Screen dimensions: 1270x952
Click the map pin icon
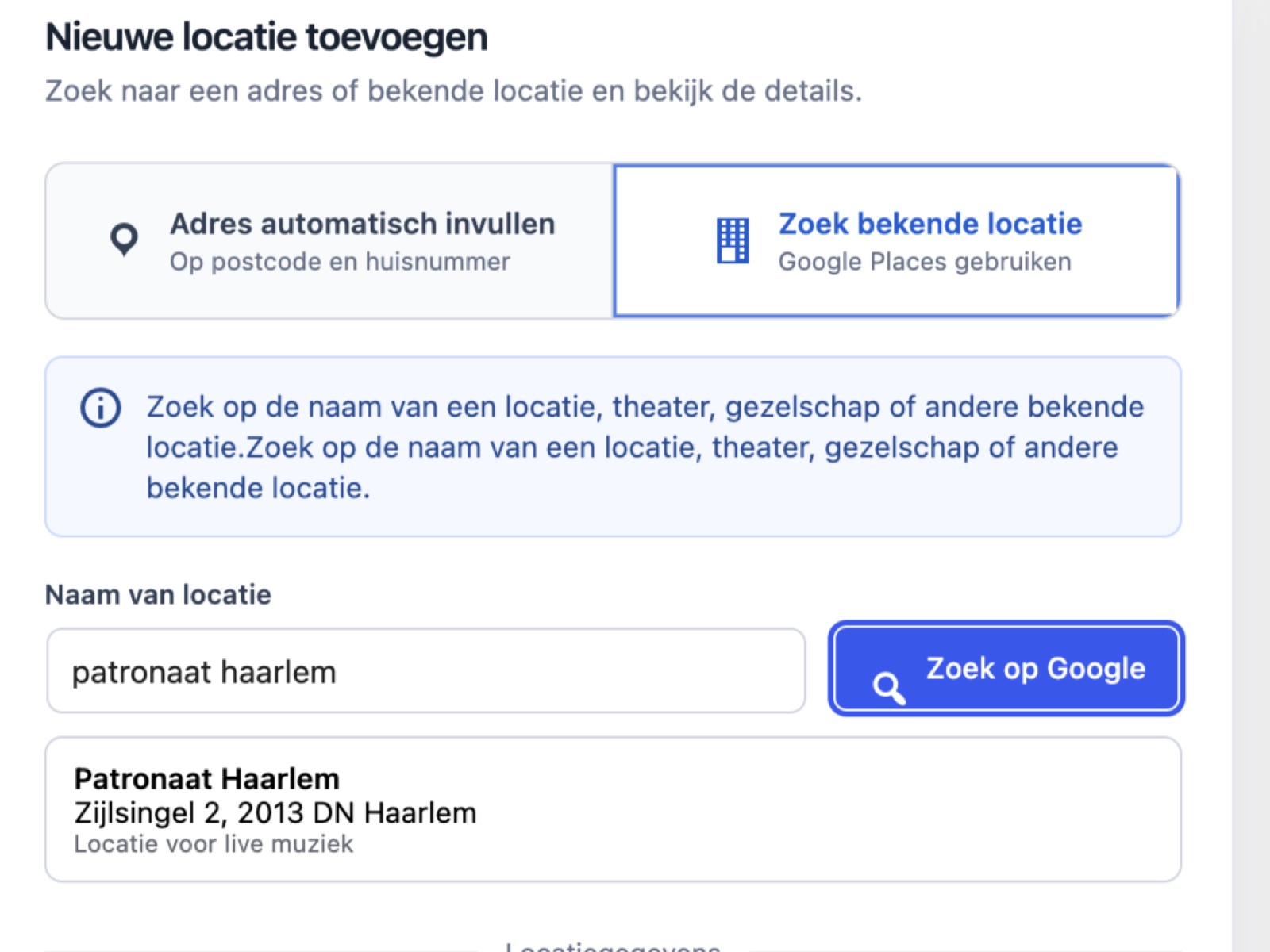(x=124, y=240)
